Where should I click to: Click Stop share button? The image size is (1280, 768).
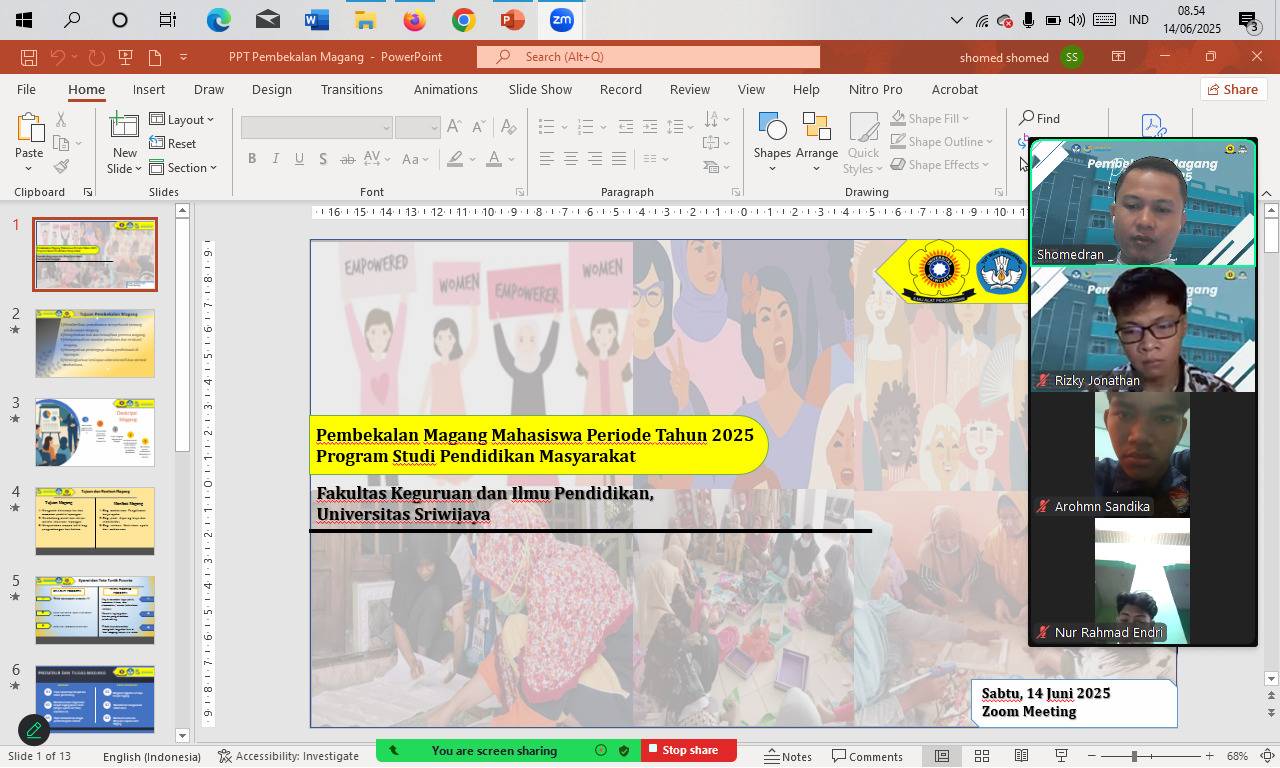pyautogui.click(x=689, y=750)
